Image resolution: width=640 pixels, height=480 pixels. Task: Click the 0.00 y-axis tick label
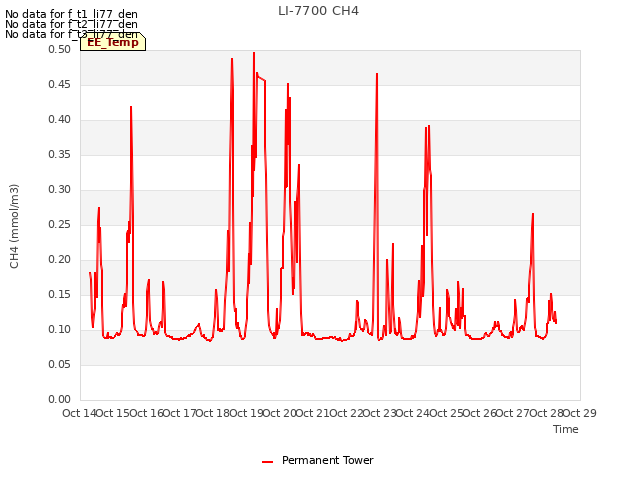click(59, 399)
